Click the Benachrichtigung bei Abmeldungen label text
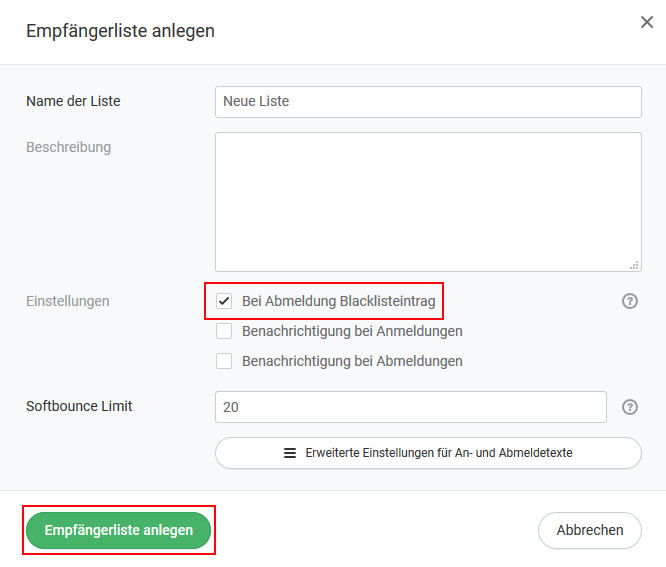This screenshot has height=567, width=666. 352,361
